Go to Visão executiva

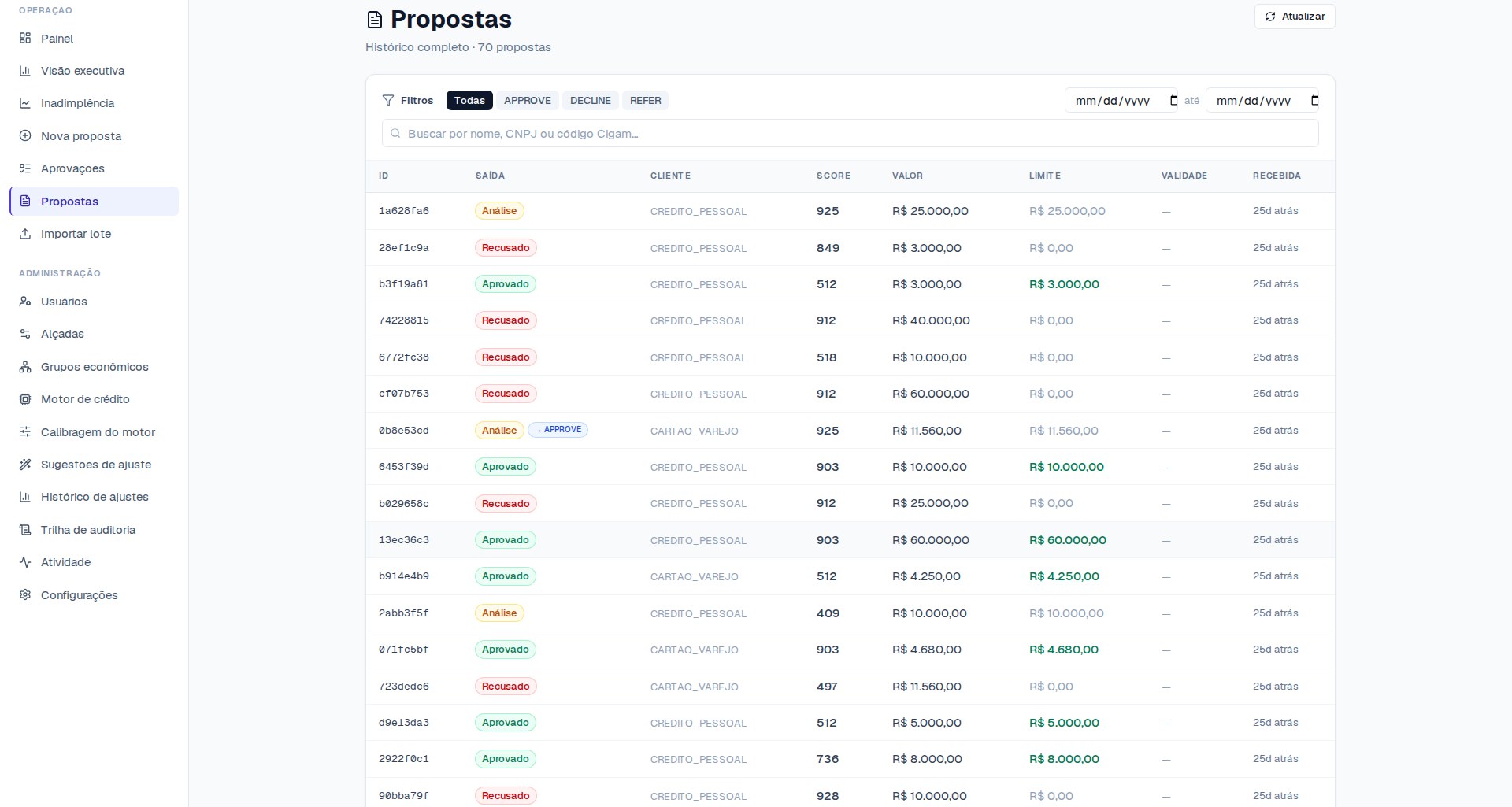coord(94,71)
